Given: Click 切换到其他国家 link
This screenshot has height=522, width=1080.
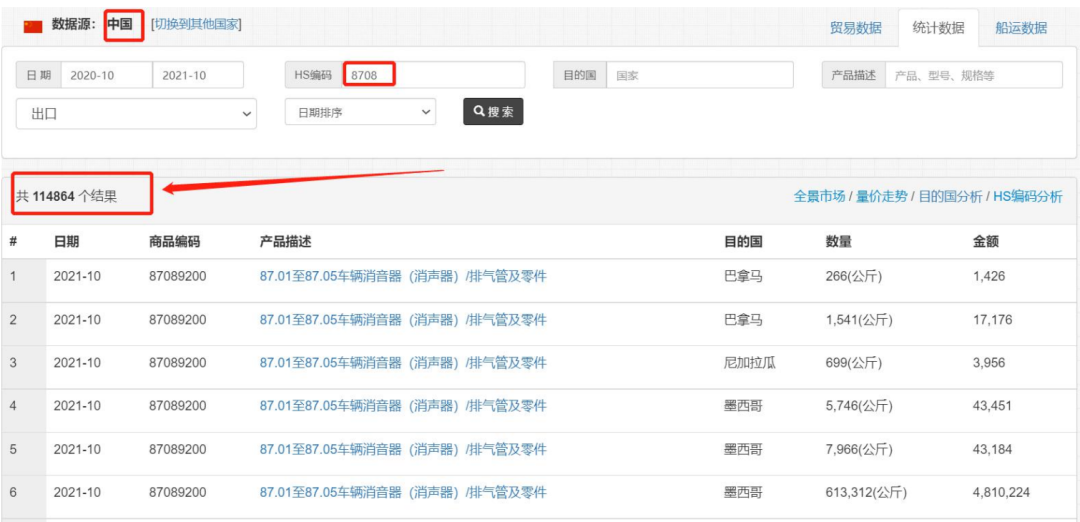Looking at the screenshot, I should pos(196,24).
